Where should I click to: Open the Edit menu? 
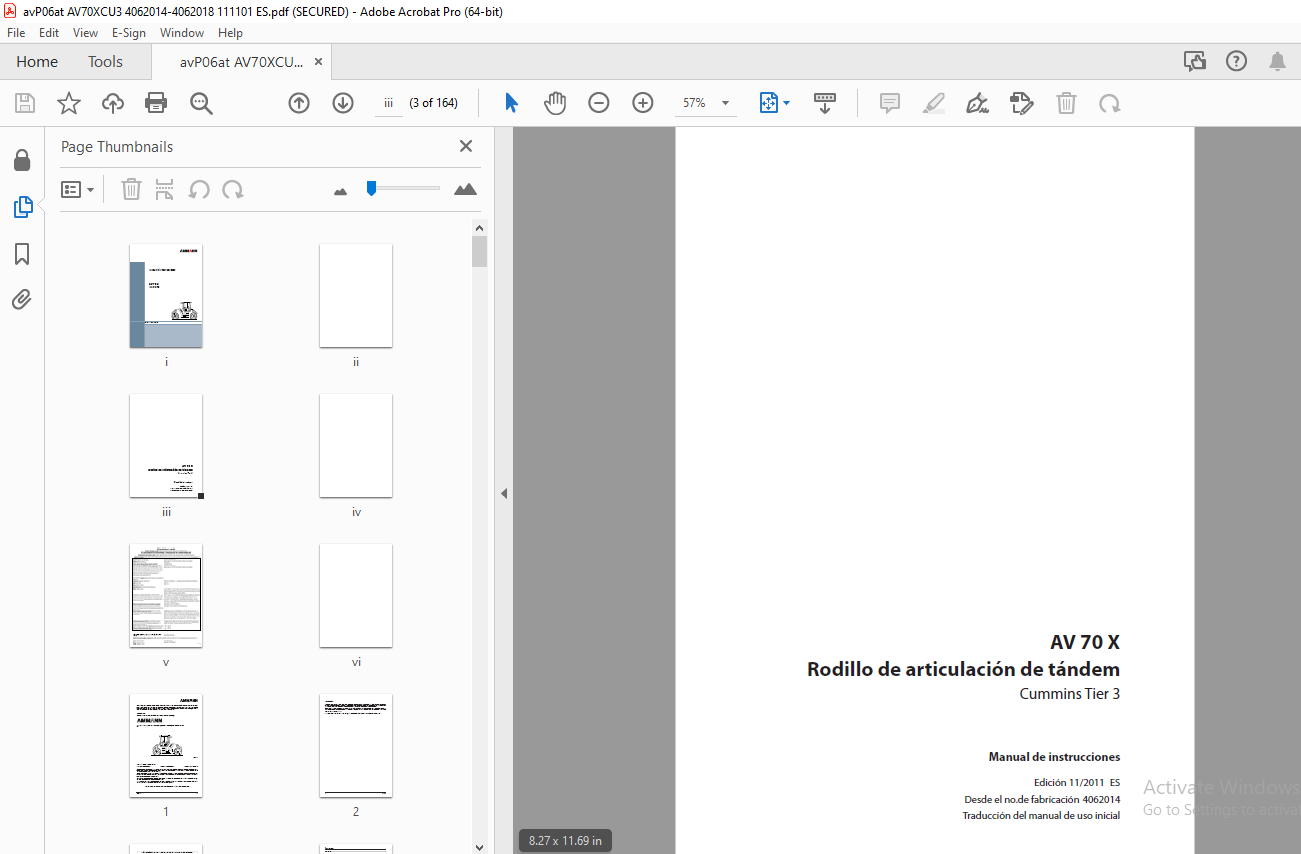pyautogui.click(x=49, y=33)
